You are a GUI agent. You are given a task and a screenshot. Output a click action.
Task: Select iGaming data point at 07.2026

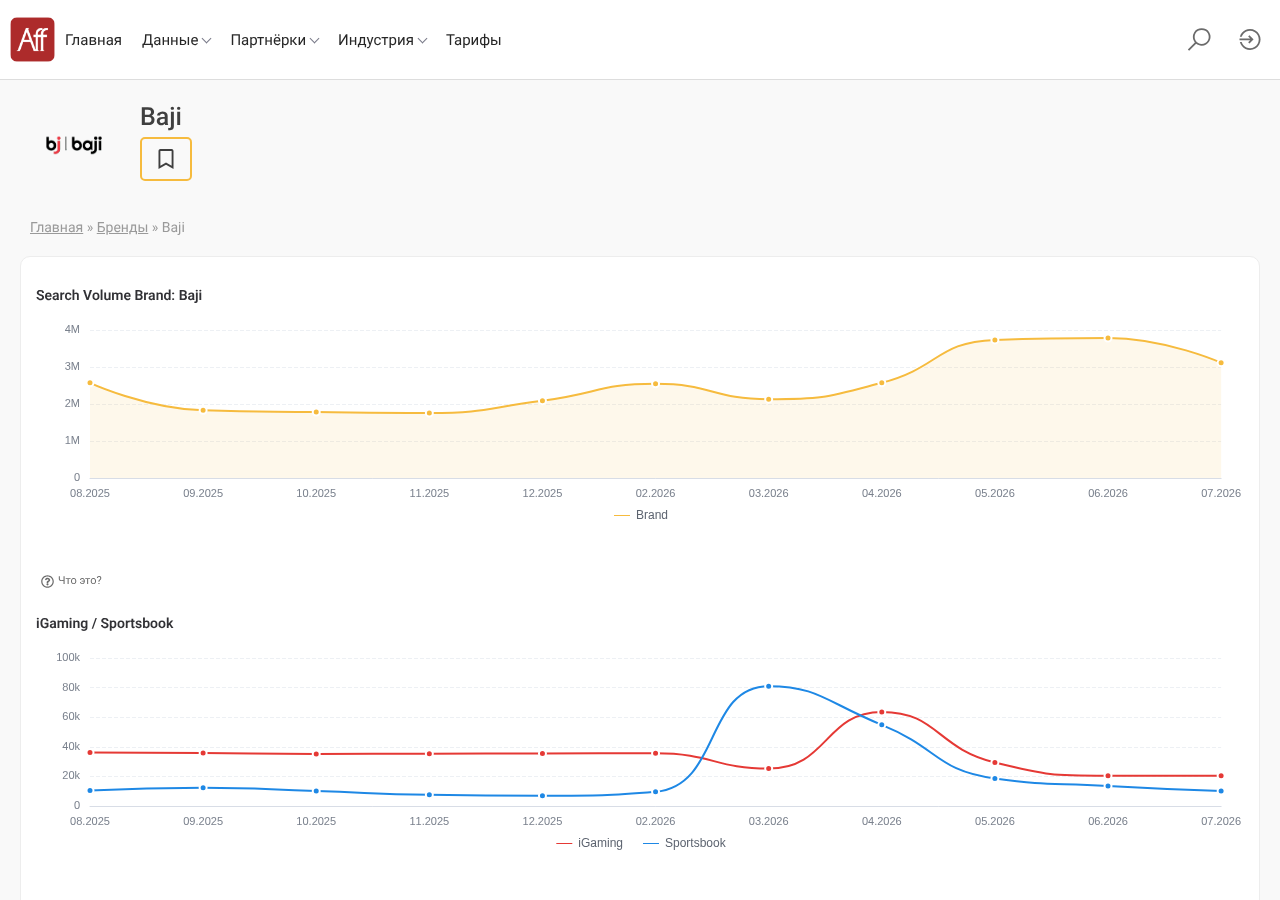[1221, 791]
